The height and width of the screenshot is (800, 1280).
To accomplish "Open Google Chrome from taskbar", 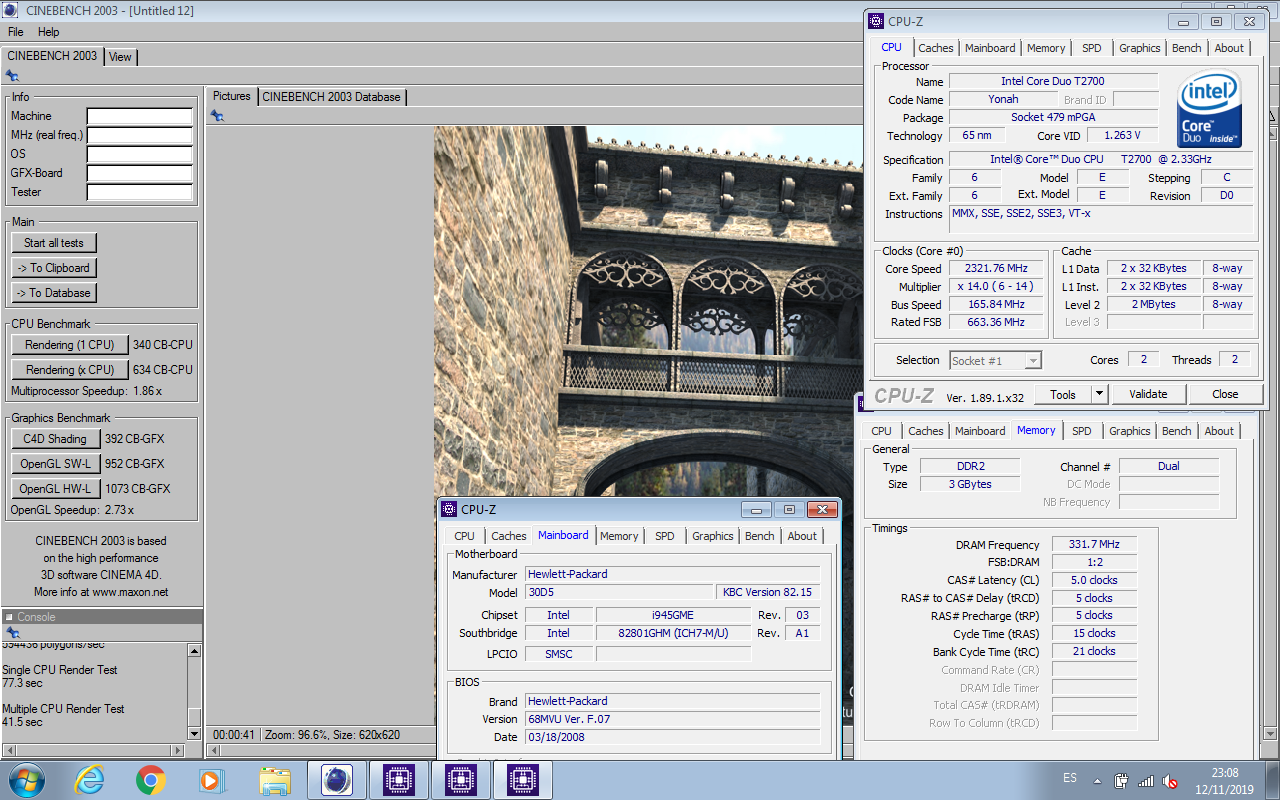I will pyautogui.click(x=151, y=780).
